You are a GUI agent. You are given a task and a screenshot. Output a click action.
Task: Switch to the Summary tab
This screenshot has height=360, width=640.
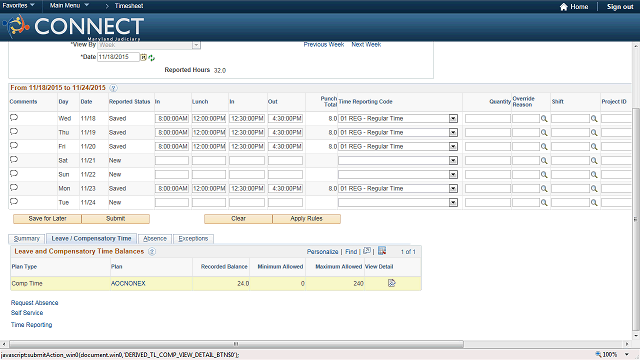coord(27,238)
